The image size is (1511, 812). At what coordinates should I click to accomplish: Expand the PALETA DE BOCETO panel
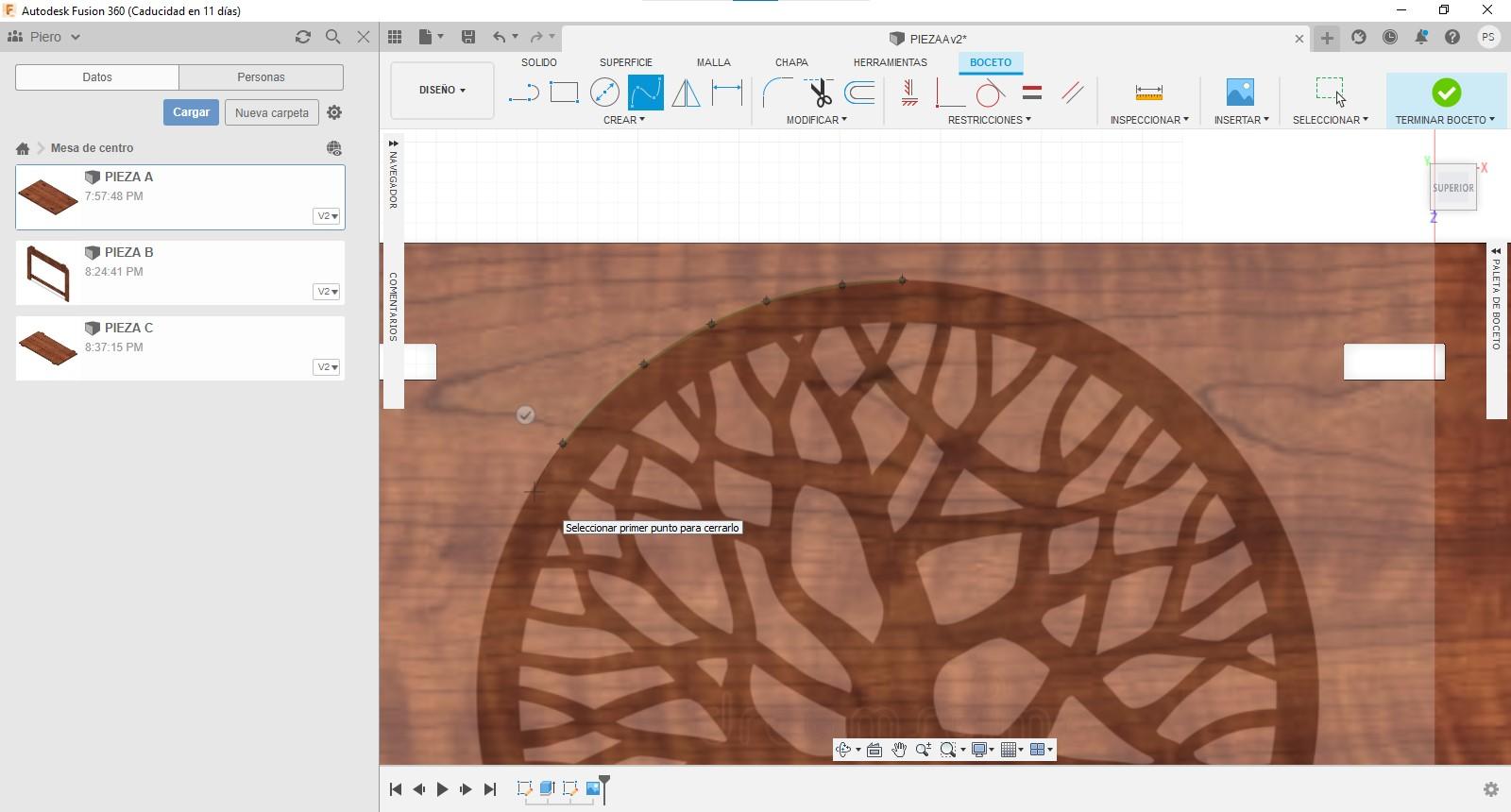pyautogui.click(x=1496, y=251)
